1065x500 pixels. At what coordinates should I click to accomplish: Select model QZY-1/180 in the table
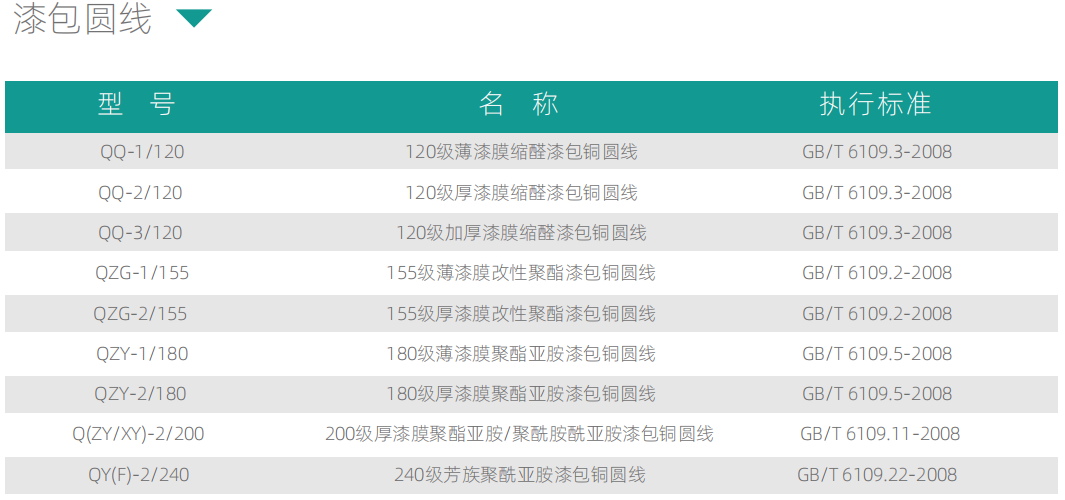point(141,354)
